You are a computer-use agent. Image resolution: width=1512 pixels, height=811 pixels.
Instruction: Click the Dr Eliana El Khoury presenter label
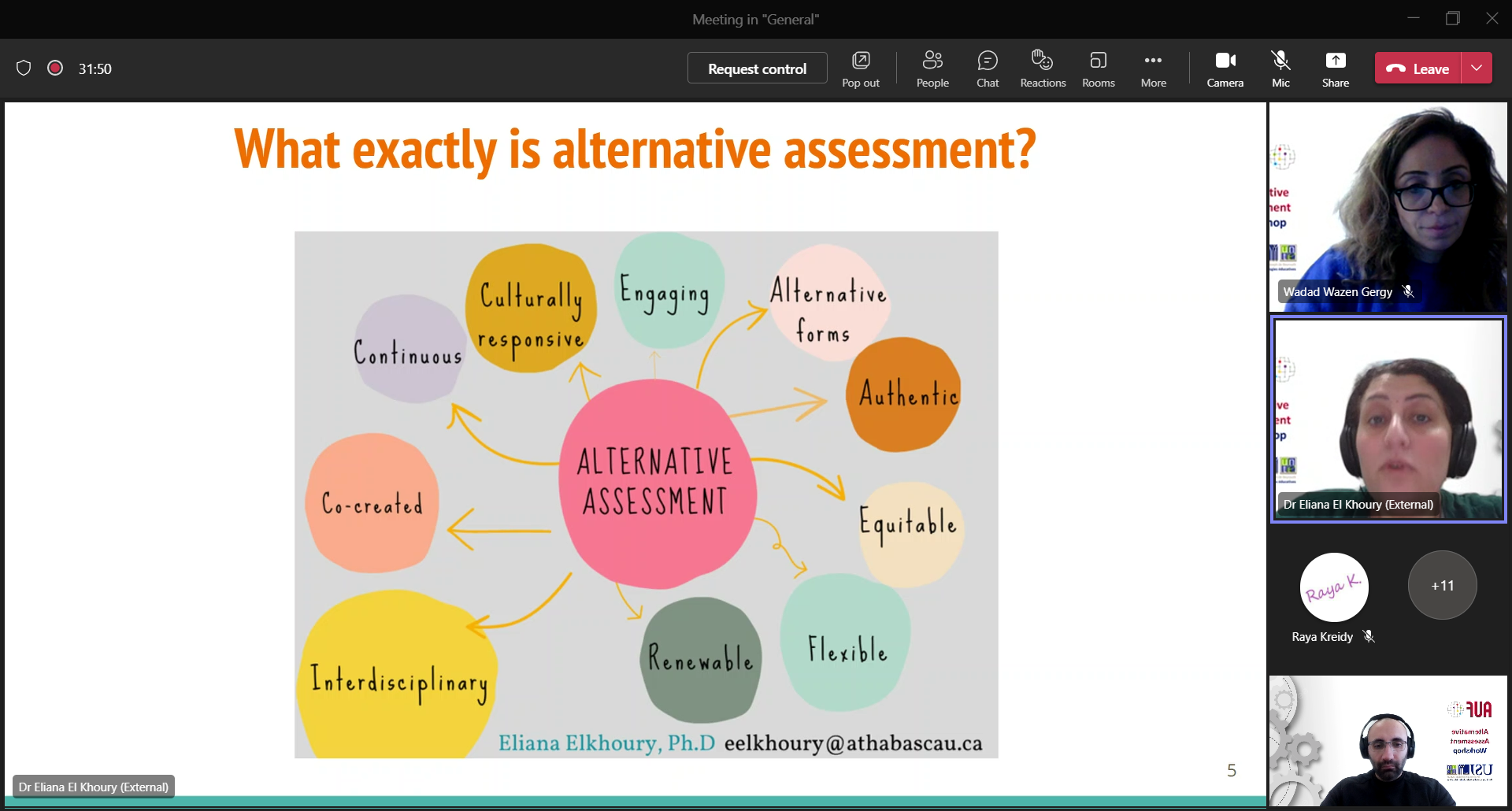pyautogui.click(x=94, y=787)
